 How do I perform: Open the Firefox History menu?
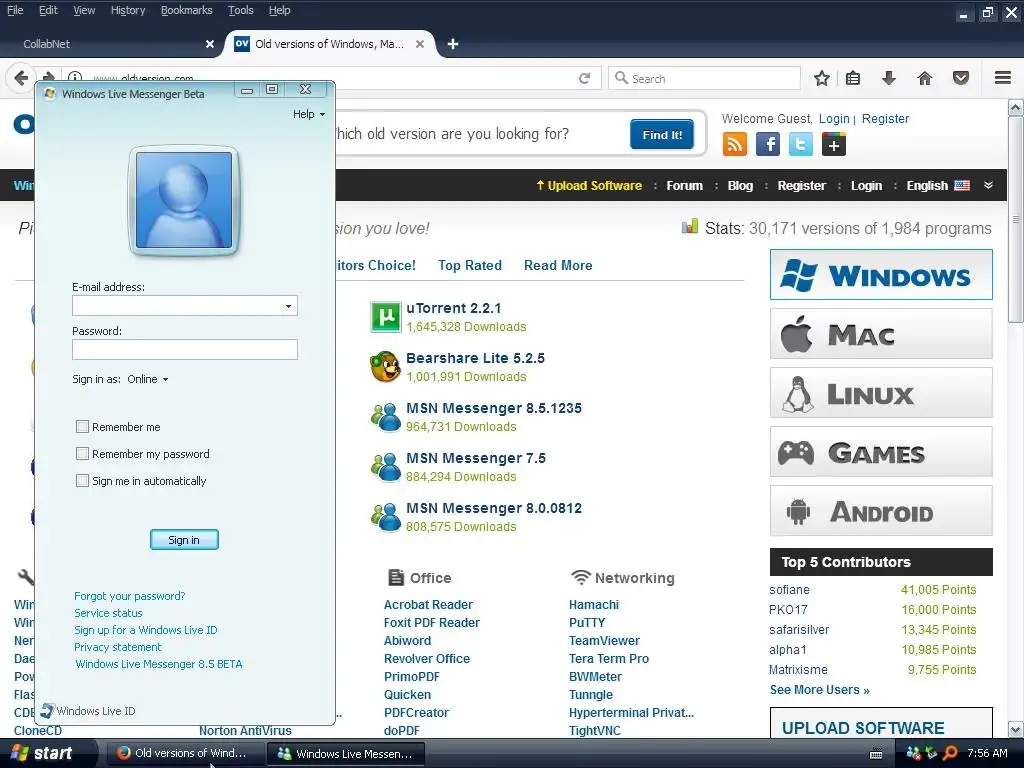click(x=128, y=10)
